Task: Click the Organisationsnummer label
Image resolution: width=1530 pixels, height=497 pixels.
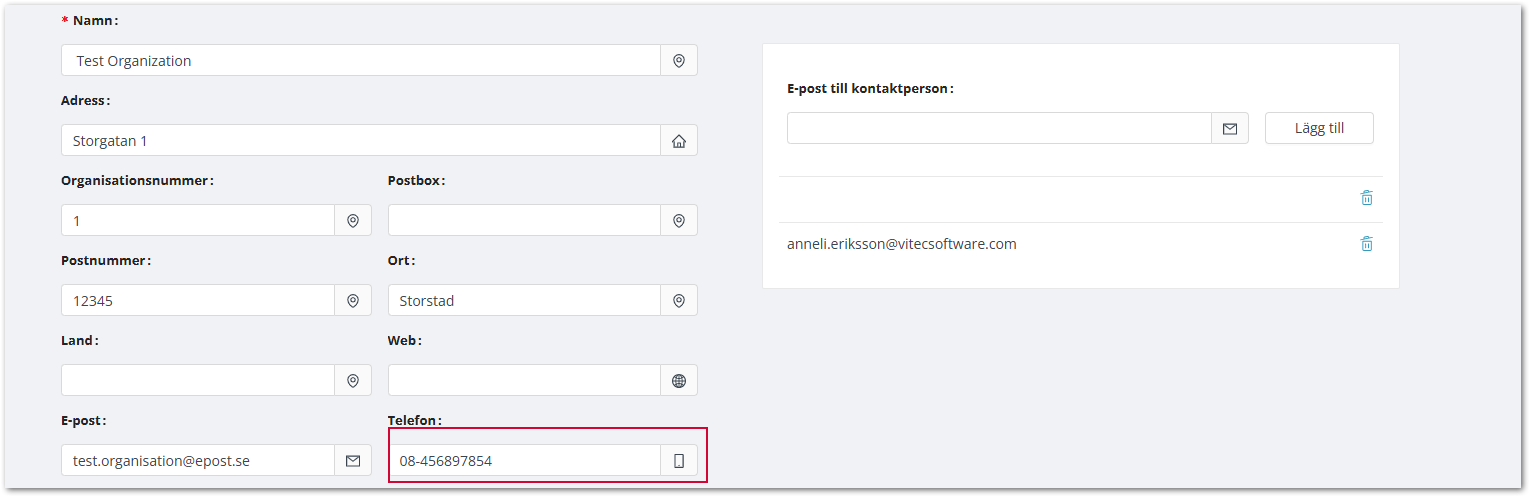Action: coord(137,180)
